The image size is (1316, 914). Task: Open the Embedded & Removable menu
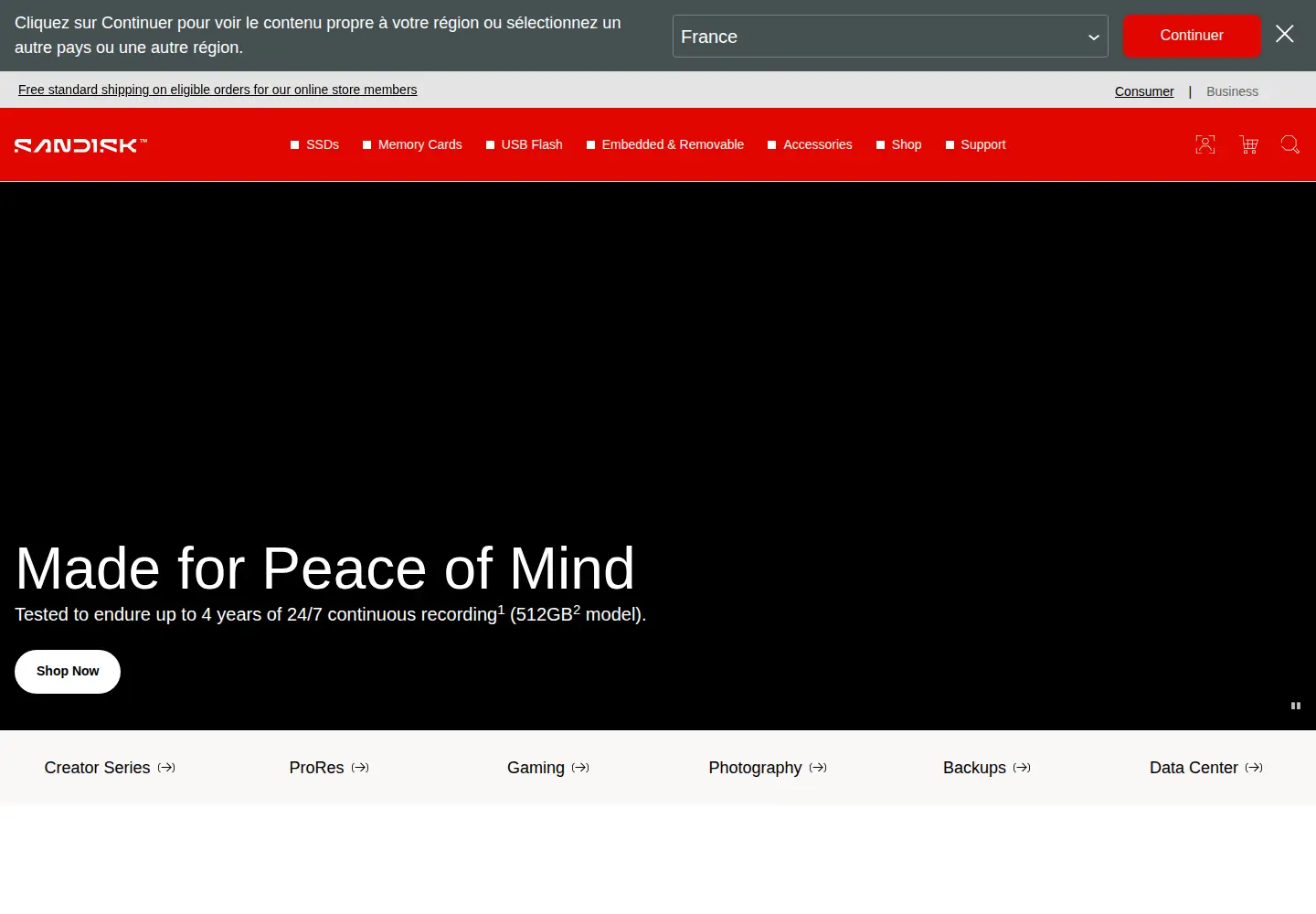[x=665, y=144]
